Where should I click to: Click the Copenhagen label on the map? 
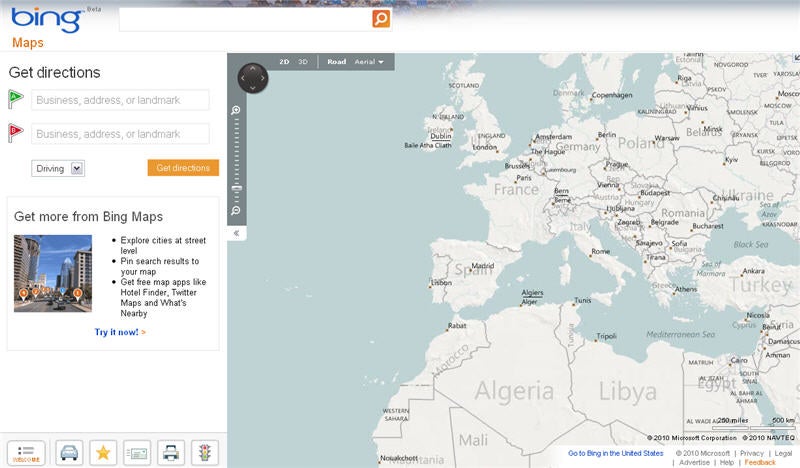click(x=612, y=95)
